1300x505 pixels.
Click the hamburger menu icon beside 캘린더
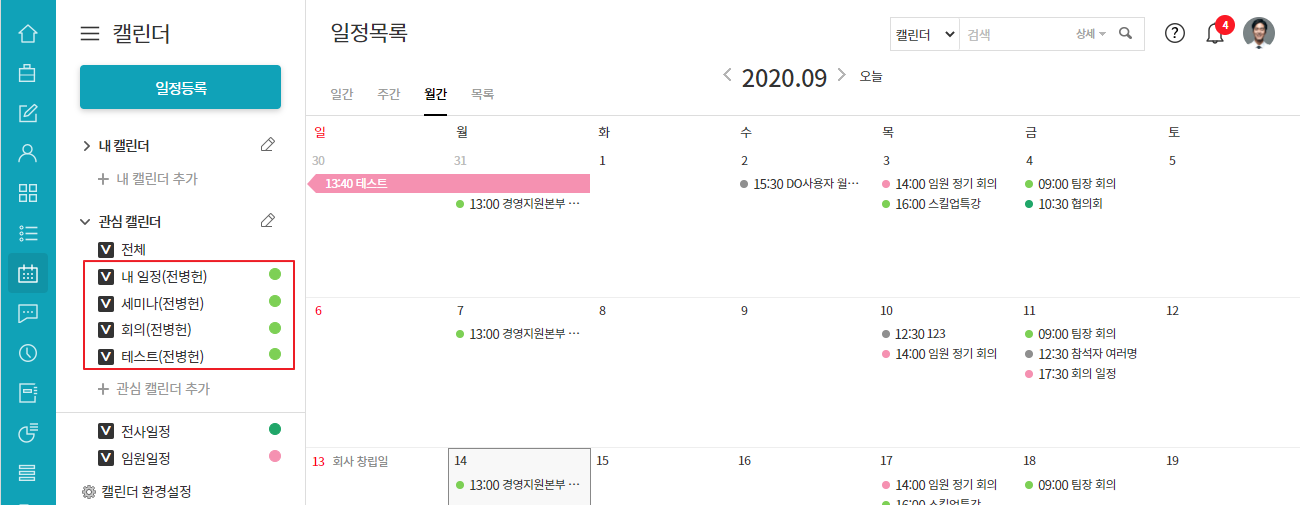tap(90, 34)
